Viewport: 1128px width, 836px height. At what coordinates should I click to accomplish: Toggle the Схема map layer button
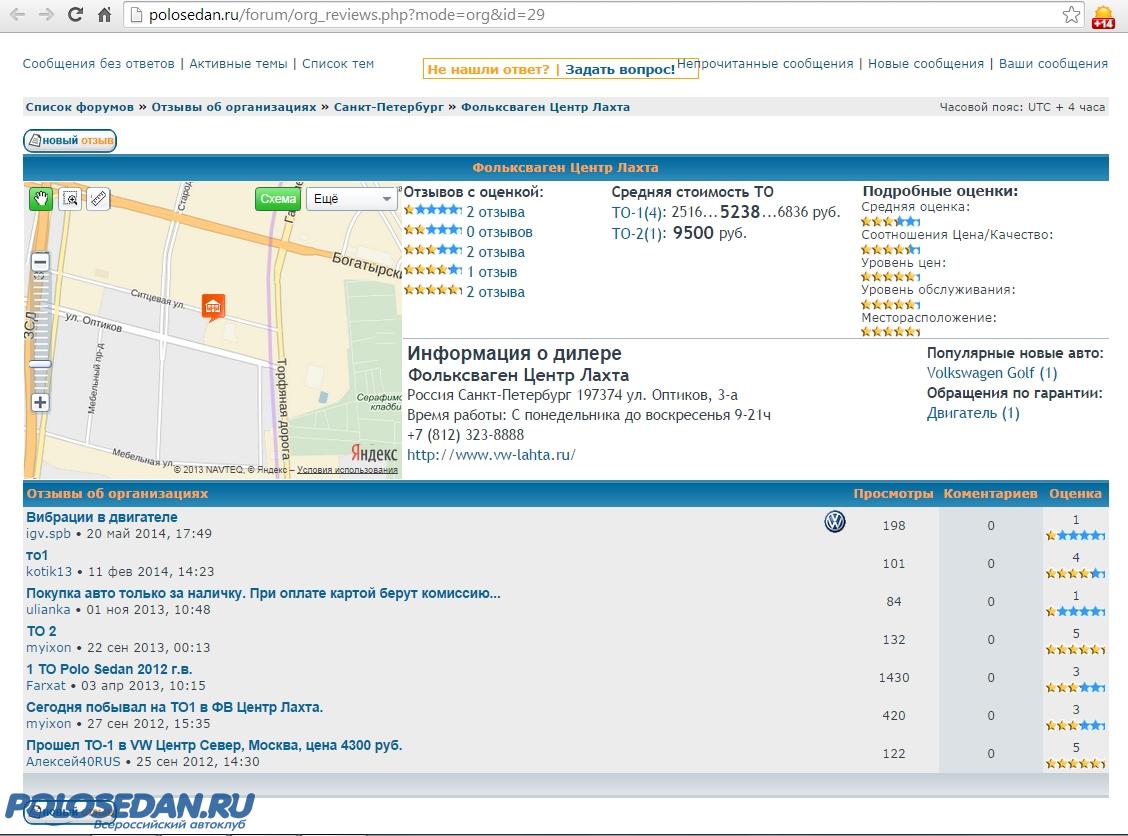point(278,199)
